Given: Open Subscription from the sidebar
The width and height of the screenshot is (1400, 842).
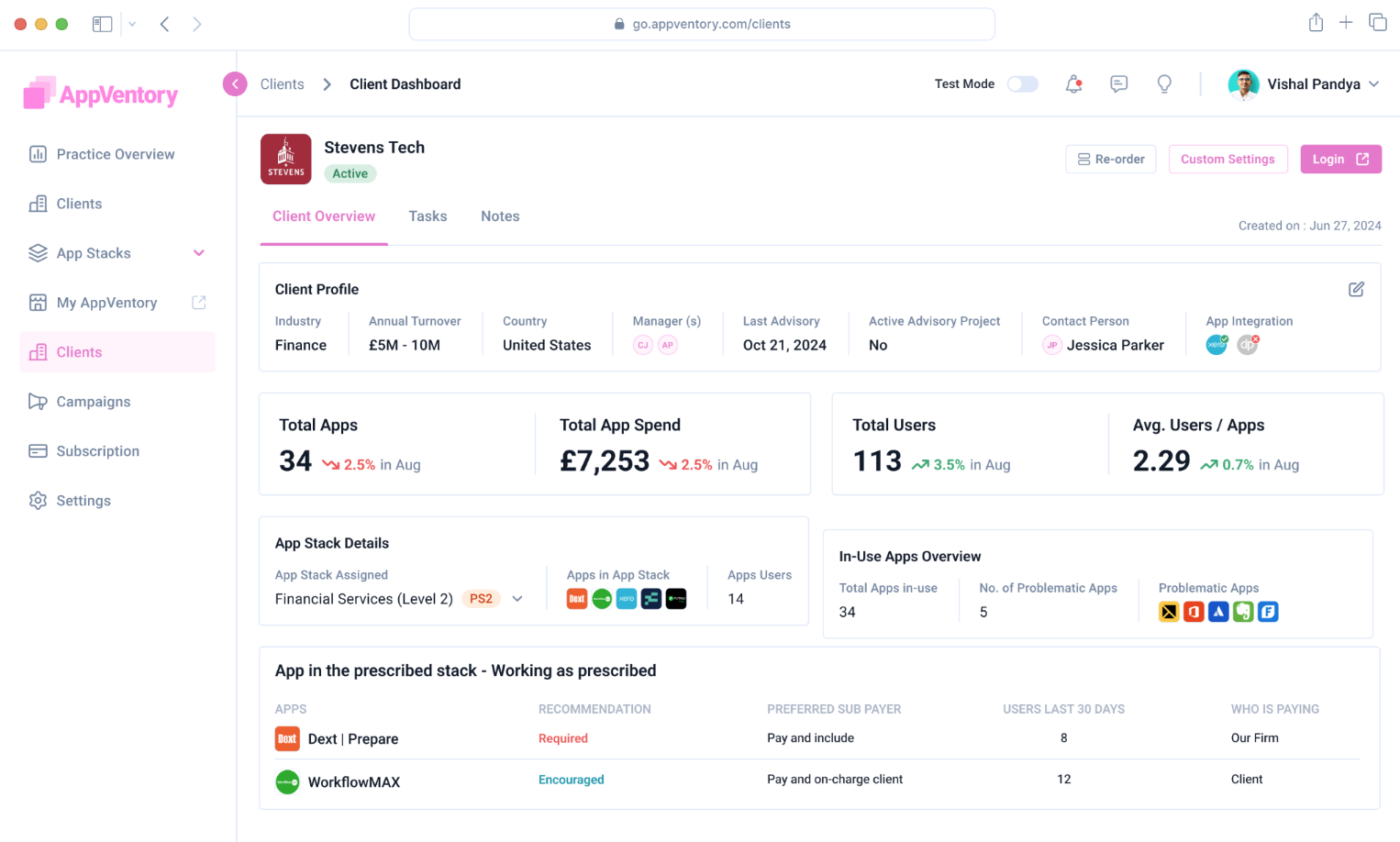Looking at the screenshot, I should tap(97, 451).
